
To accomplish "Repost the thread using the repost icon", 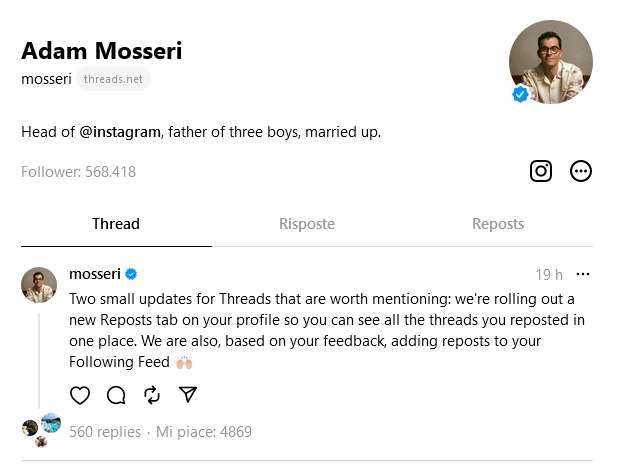I will [152, 395].
